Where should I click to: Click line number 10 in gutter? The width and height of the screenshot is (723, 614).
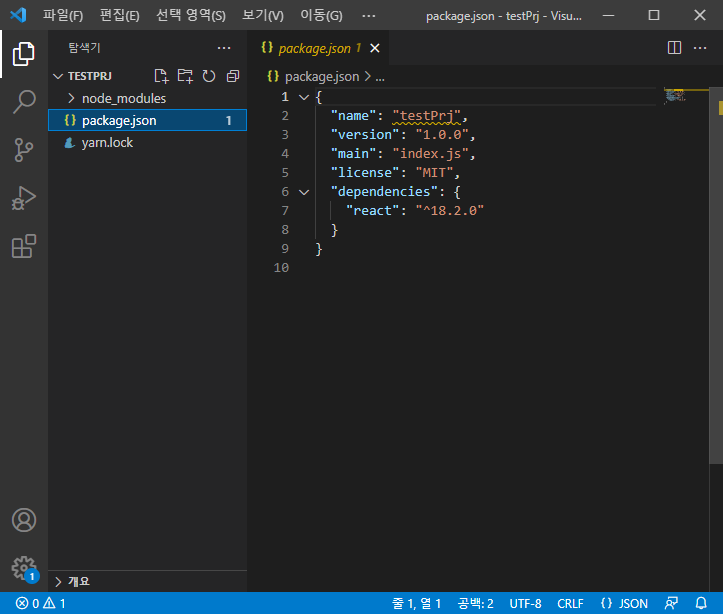click(281, 268)
